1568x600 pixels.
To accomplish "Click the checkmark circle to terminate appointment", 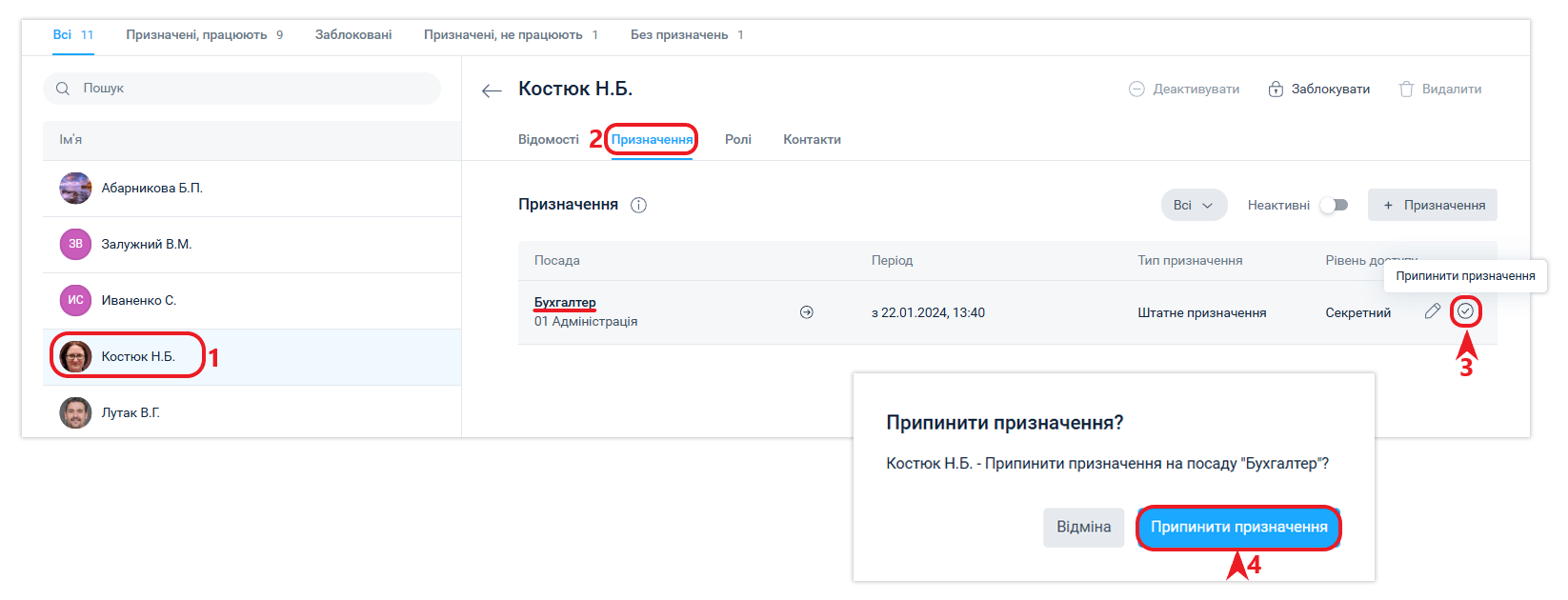I will pyautogui.click(x=1465, y=311).
